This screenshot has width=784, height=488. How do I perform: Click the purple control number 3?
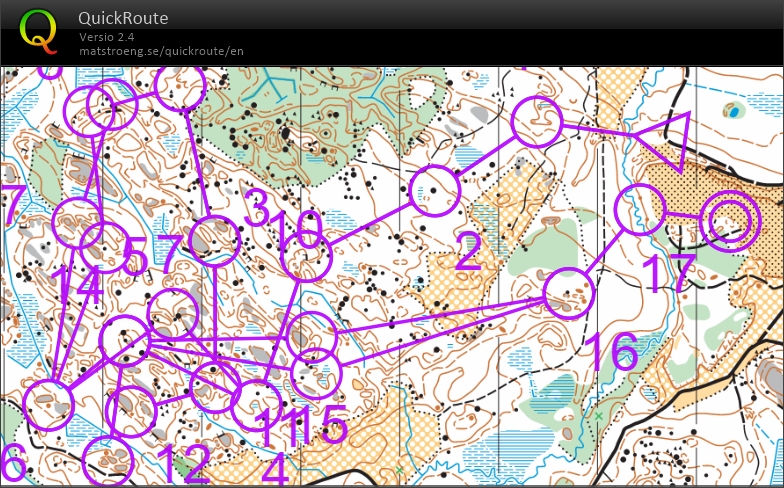[x=257, y=210]
